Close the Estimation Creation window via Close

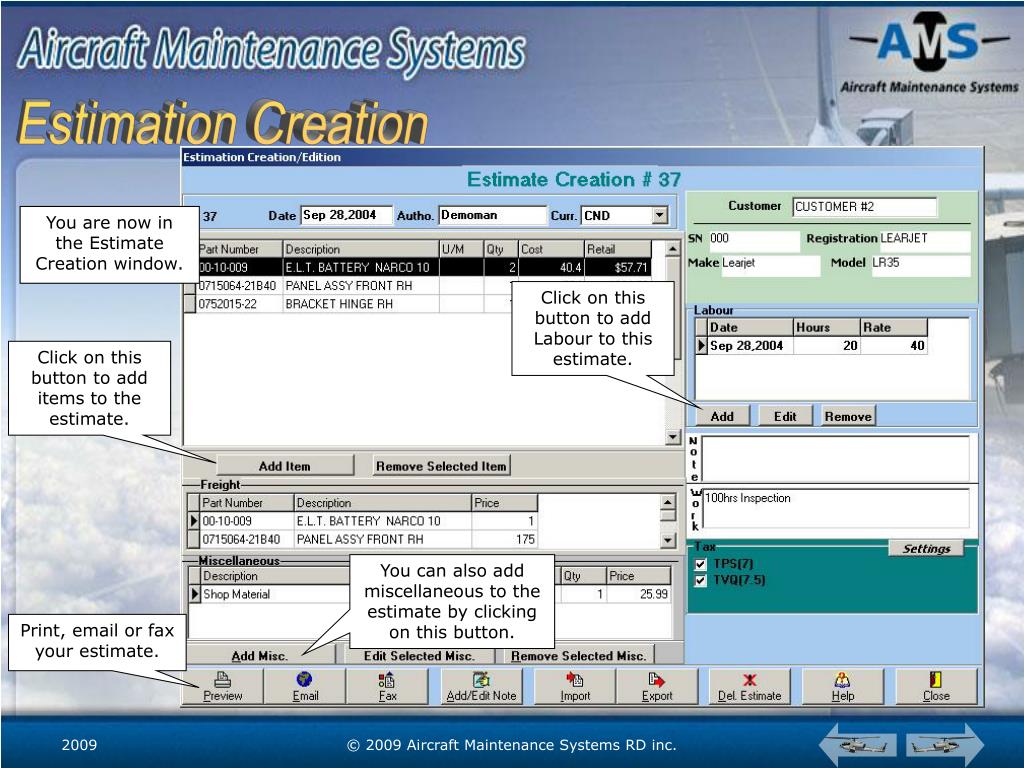pyautogui.click(x=936, y=686)
